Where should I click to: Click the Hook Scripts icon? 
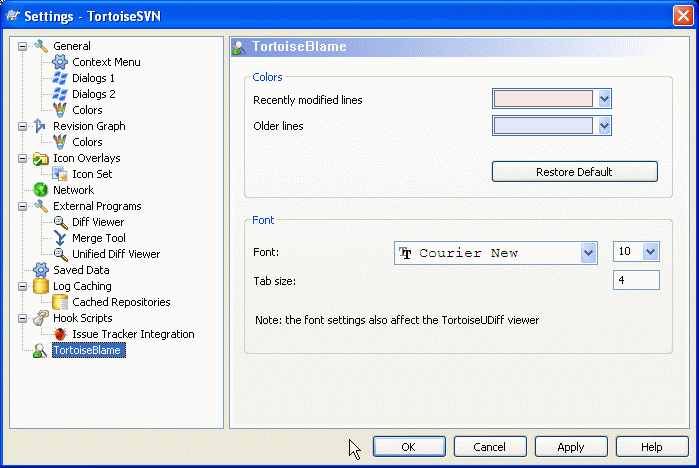pos(41,318)
